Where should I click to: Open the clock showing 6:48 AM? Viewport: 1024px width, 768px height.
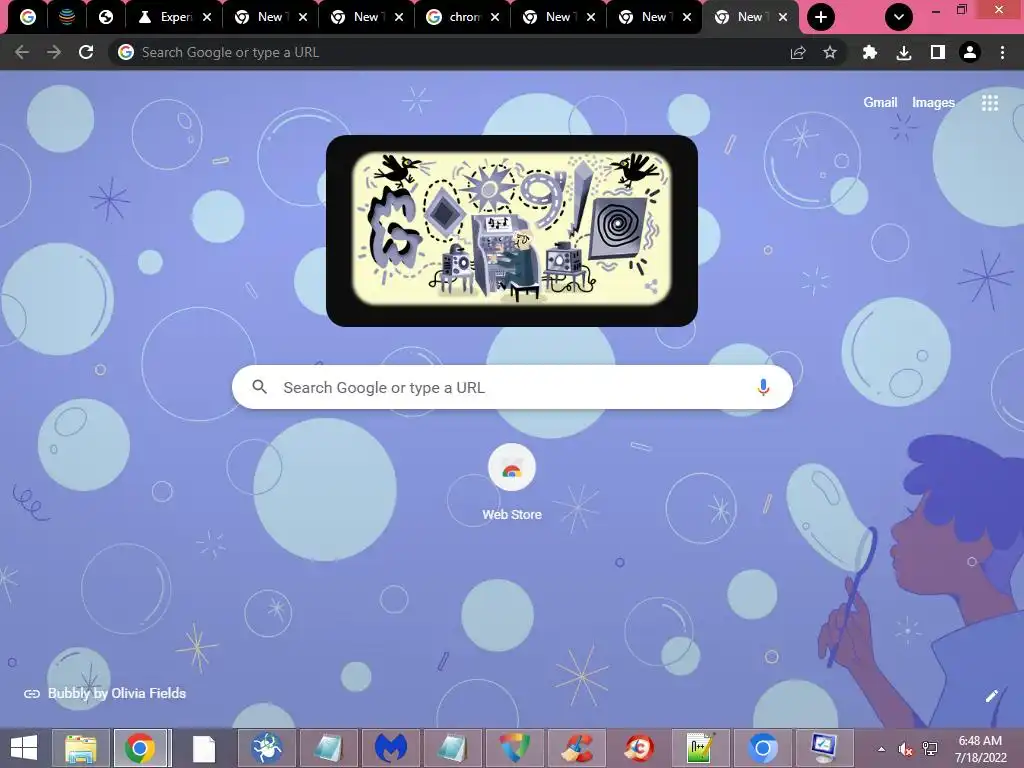(980, 749)
